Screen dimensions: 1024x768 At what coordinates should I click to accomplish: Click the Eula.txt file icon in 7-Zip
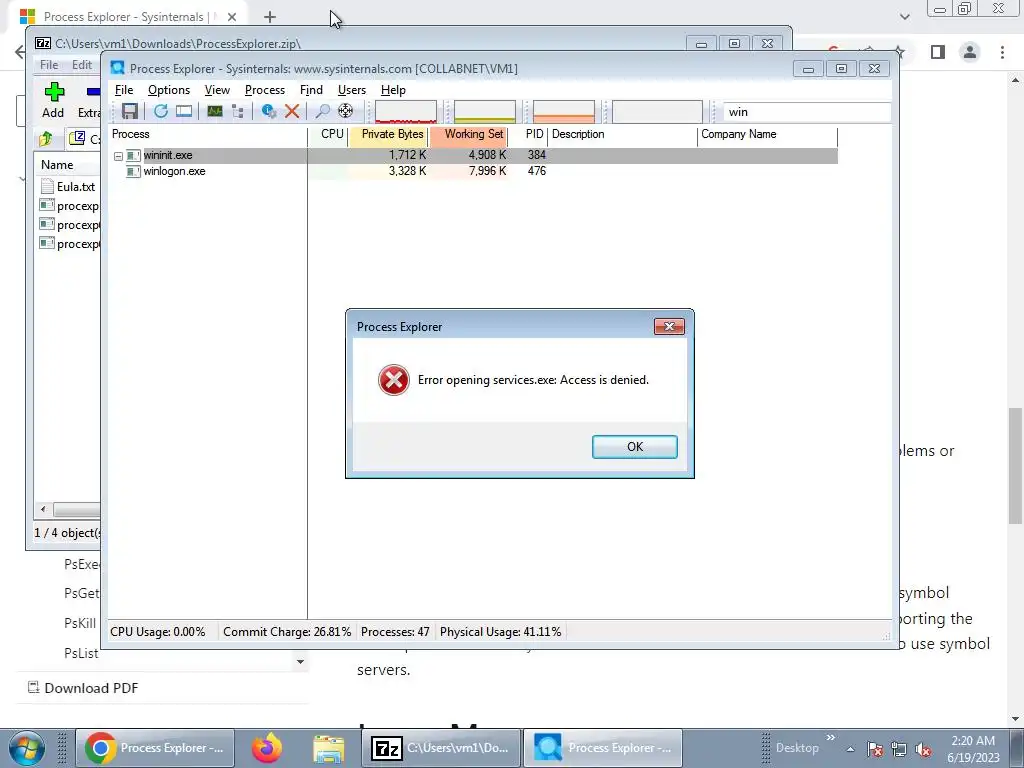point(47,186)
